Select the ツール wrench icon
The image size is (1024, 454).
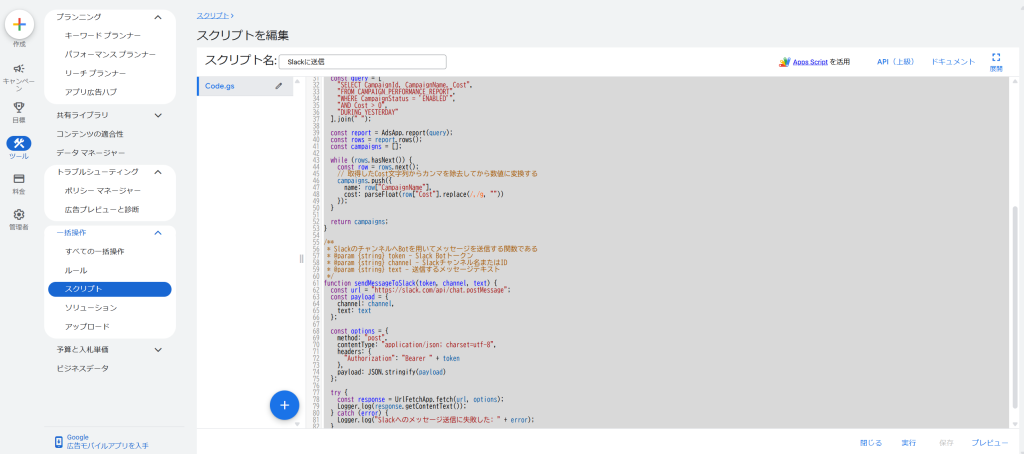point(19,143)
